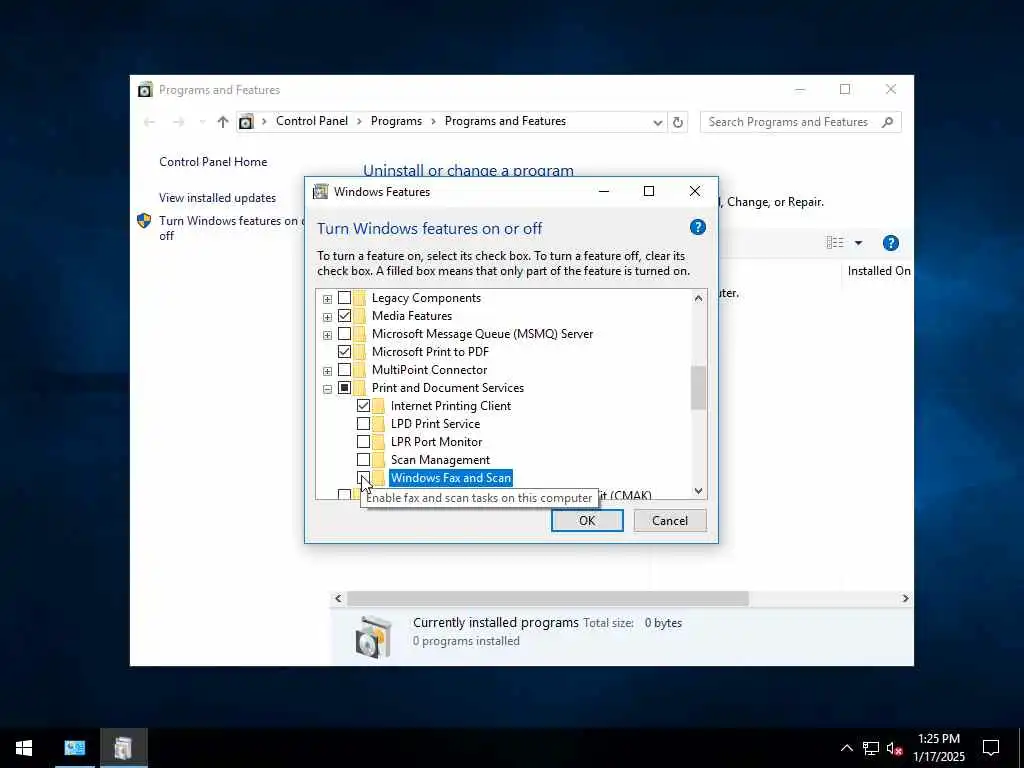1024x768 pixels.
Task: Click the shield icon next to Turn Windows features
Action: tap(144, 221)
